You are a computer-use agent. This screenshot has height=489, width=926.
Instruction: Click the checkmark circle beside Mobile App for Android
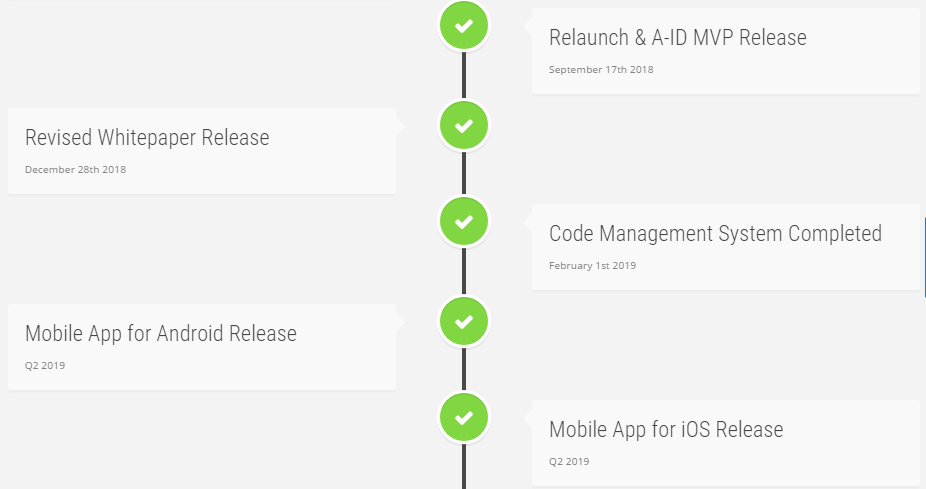coord(464,321)
